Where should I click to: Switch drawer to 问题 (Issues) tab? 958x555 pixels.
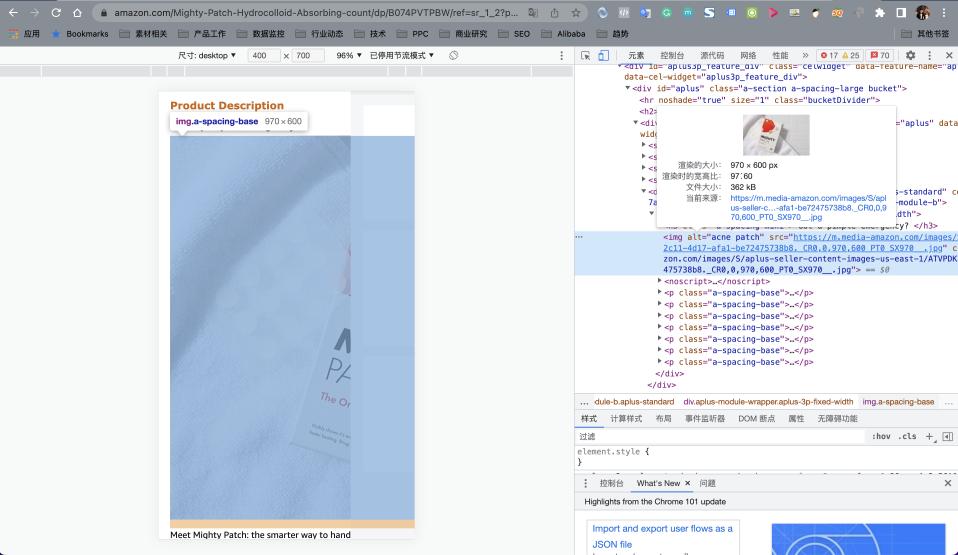pyautogui.click(x=708, y=483)
